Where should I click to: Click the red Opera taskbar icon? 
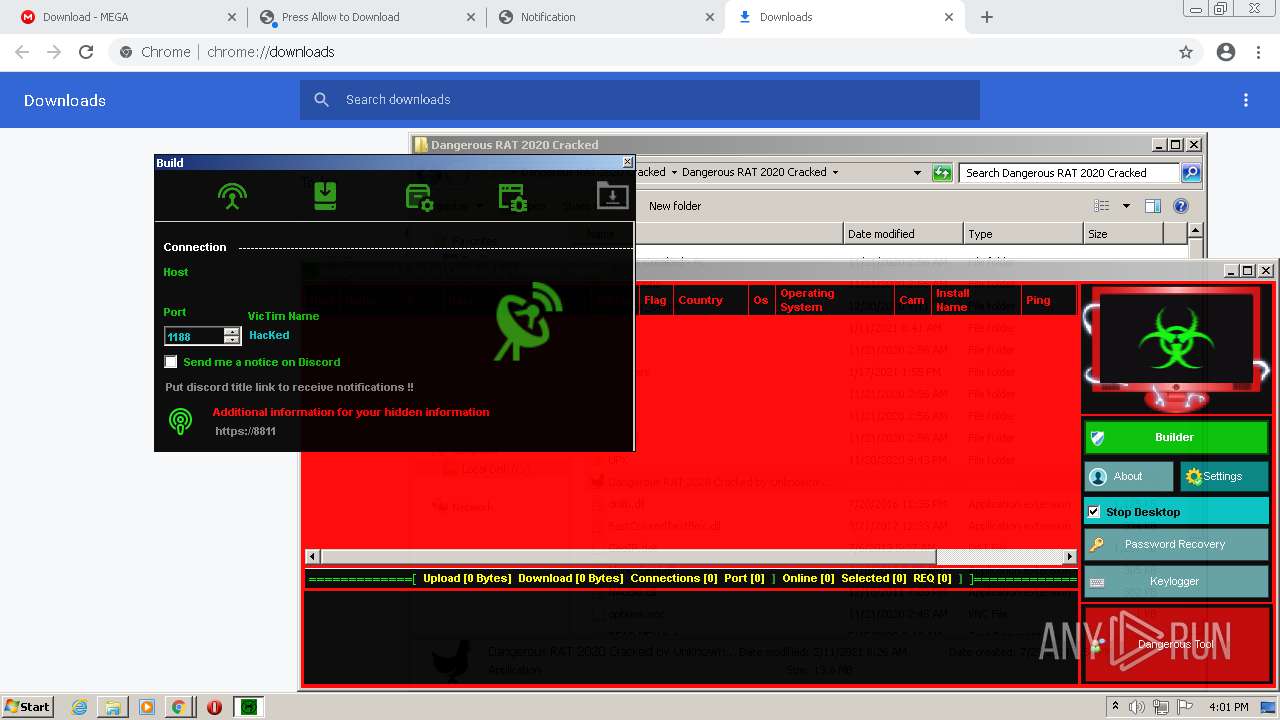click(214, 707)
